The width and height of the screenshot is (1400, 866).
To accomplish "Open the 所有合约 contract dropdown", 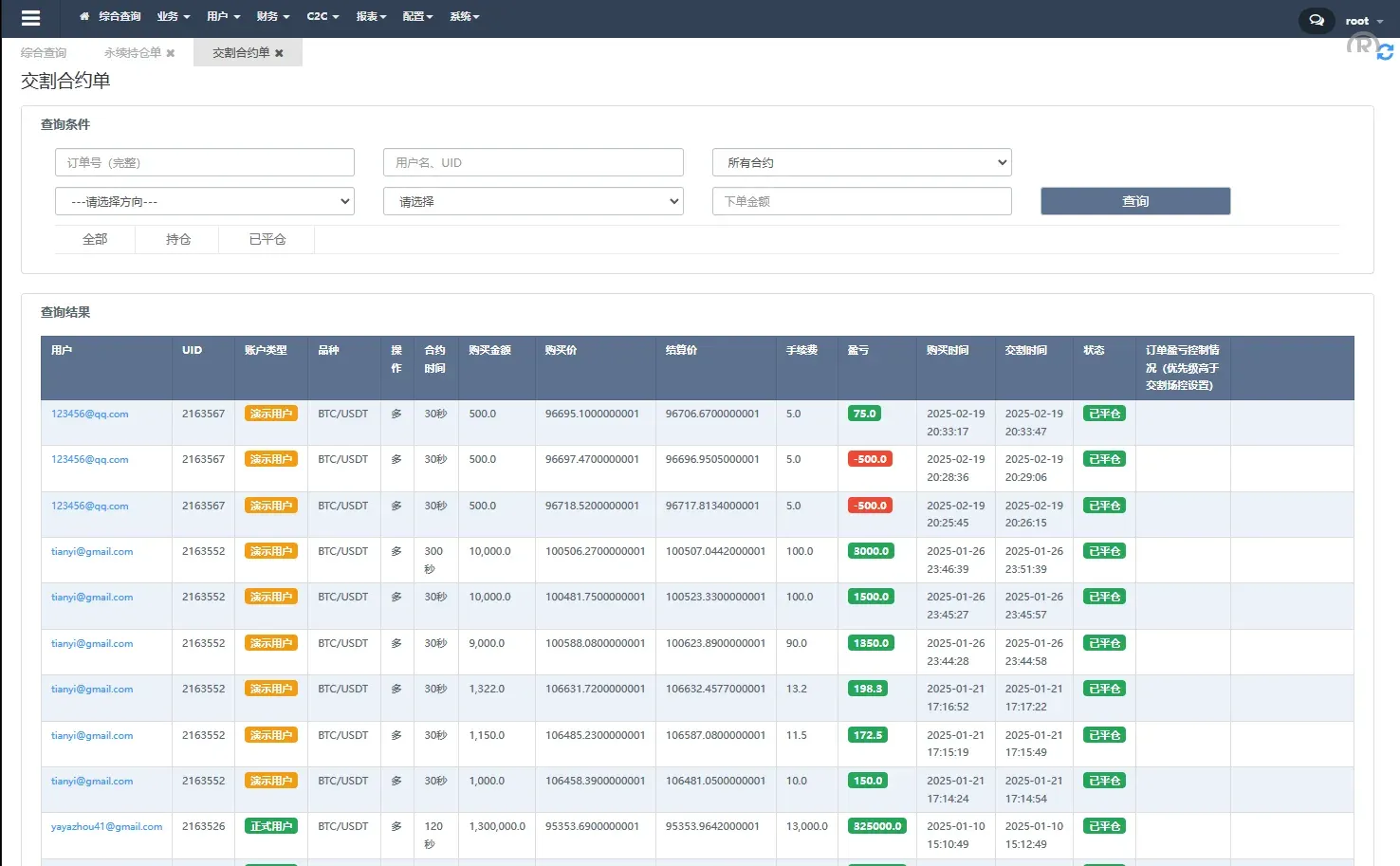I will click(x=861, y=163).
